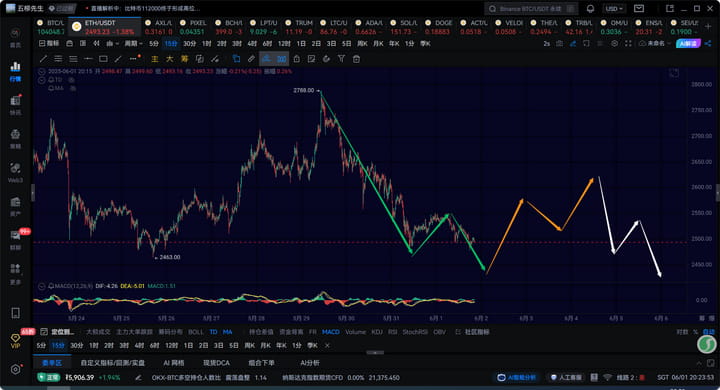720x390 pixels.
Task: Expand the 周期 period dropdown
Action: click(x=134, y=44)
